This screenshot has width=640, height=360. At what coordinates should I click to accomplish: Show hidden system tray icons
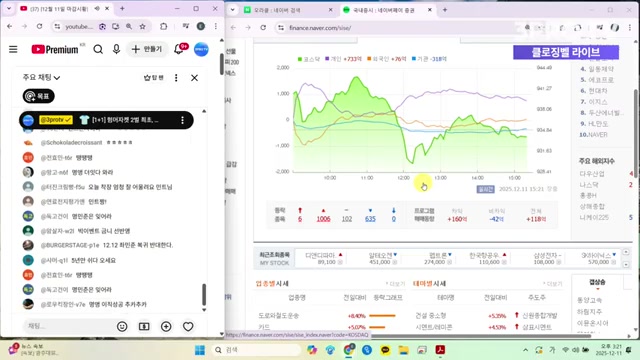click(525, 350)
